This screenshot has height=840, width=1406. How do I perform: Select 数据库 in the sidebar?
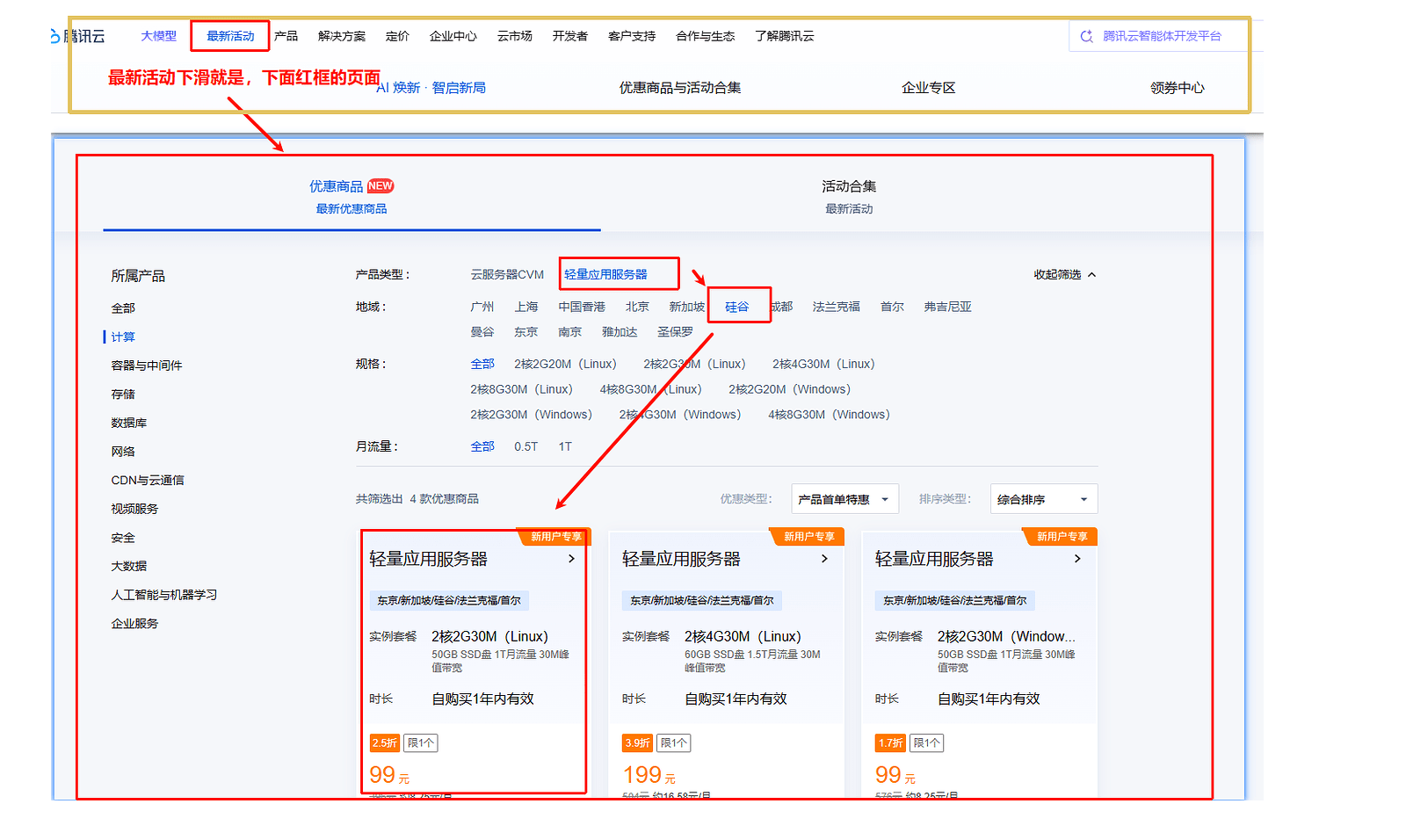pos(129,424)
